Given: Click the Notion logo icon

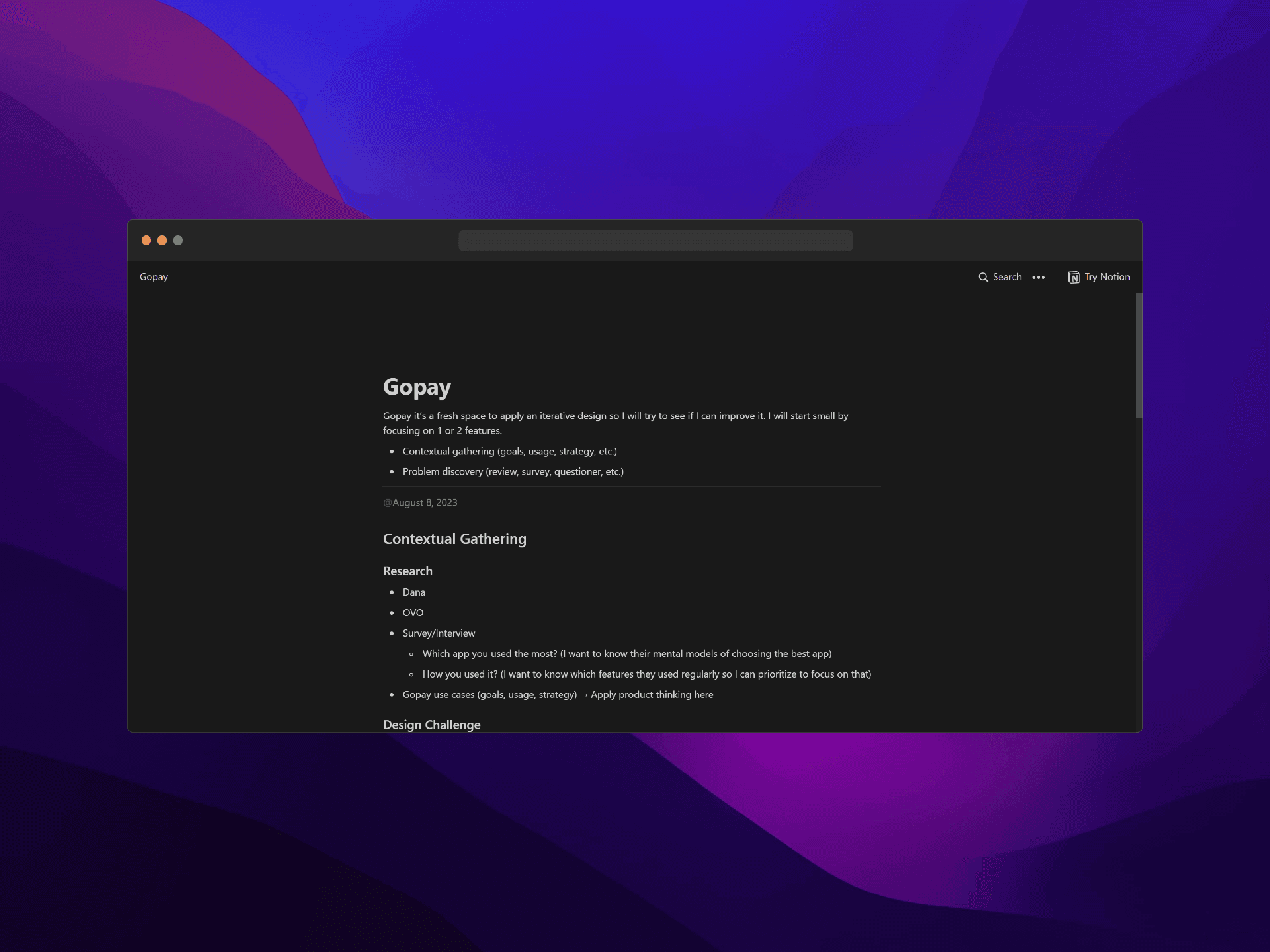Looking at the screenshot, I should pos(1074,277).
